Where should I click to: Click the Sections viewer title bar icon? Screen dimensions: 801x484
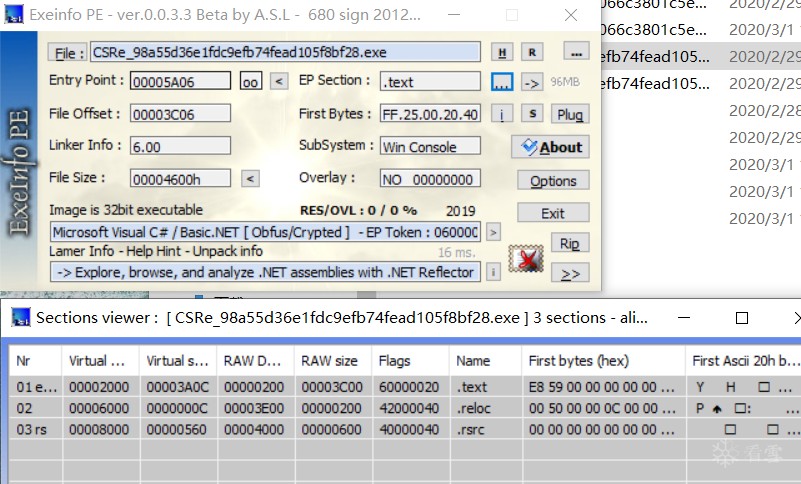coord(21,317)
